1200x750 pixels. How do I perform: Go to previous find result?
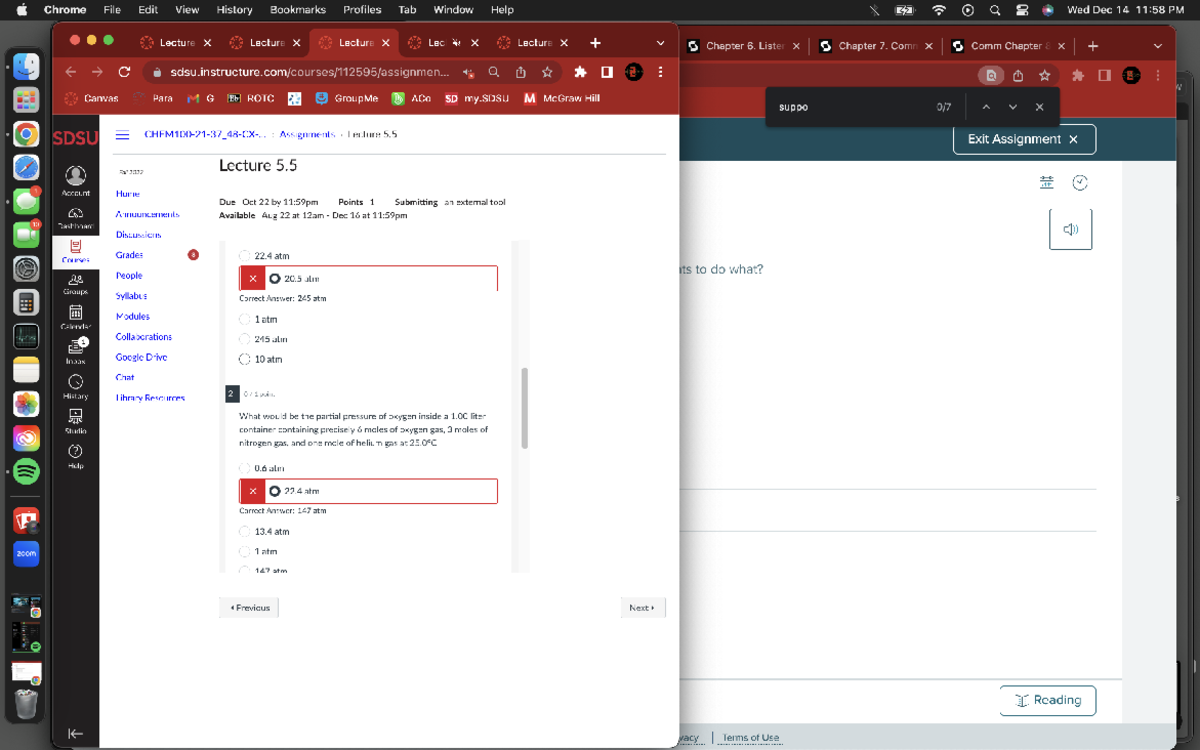[x=986, y=107]
